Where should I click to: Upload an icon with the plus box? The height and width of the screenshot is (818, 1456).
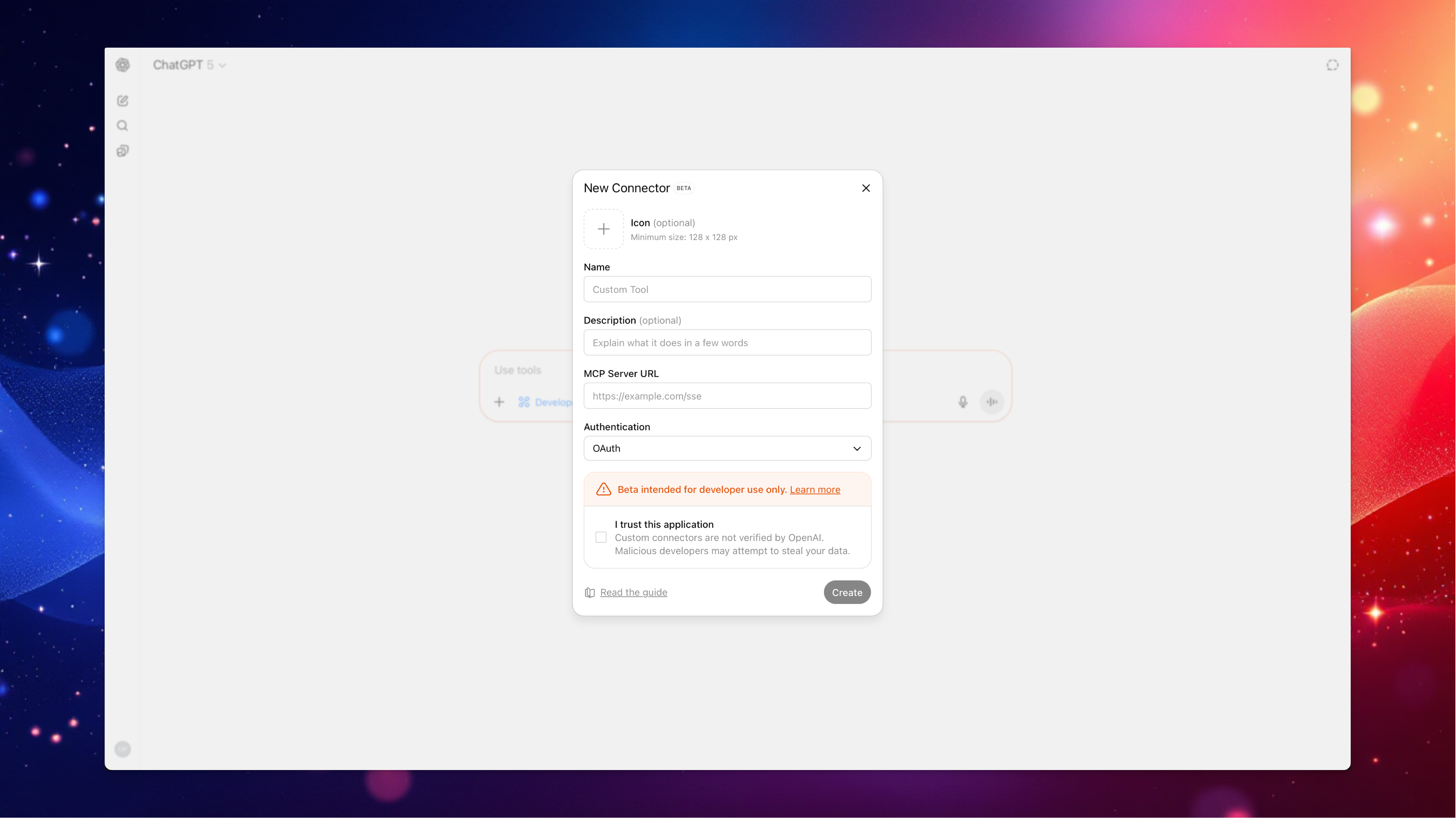coord(604,229)
